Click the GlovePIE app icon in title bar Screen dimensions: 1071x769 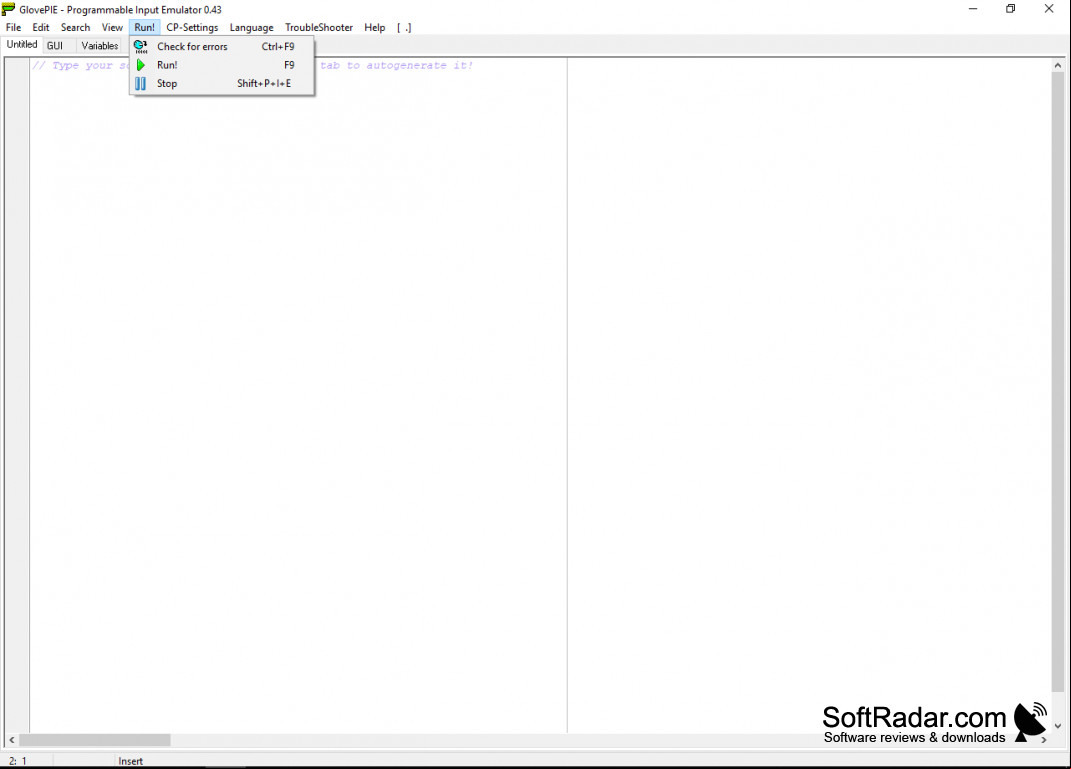8,9
